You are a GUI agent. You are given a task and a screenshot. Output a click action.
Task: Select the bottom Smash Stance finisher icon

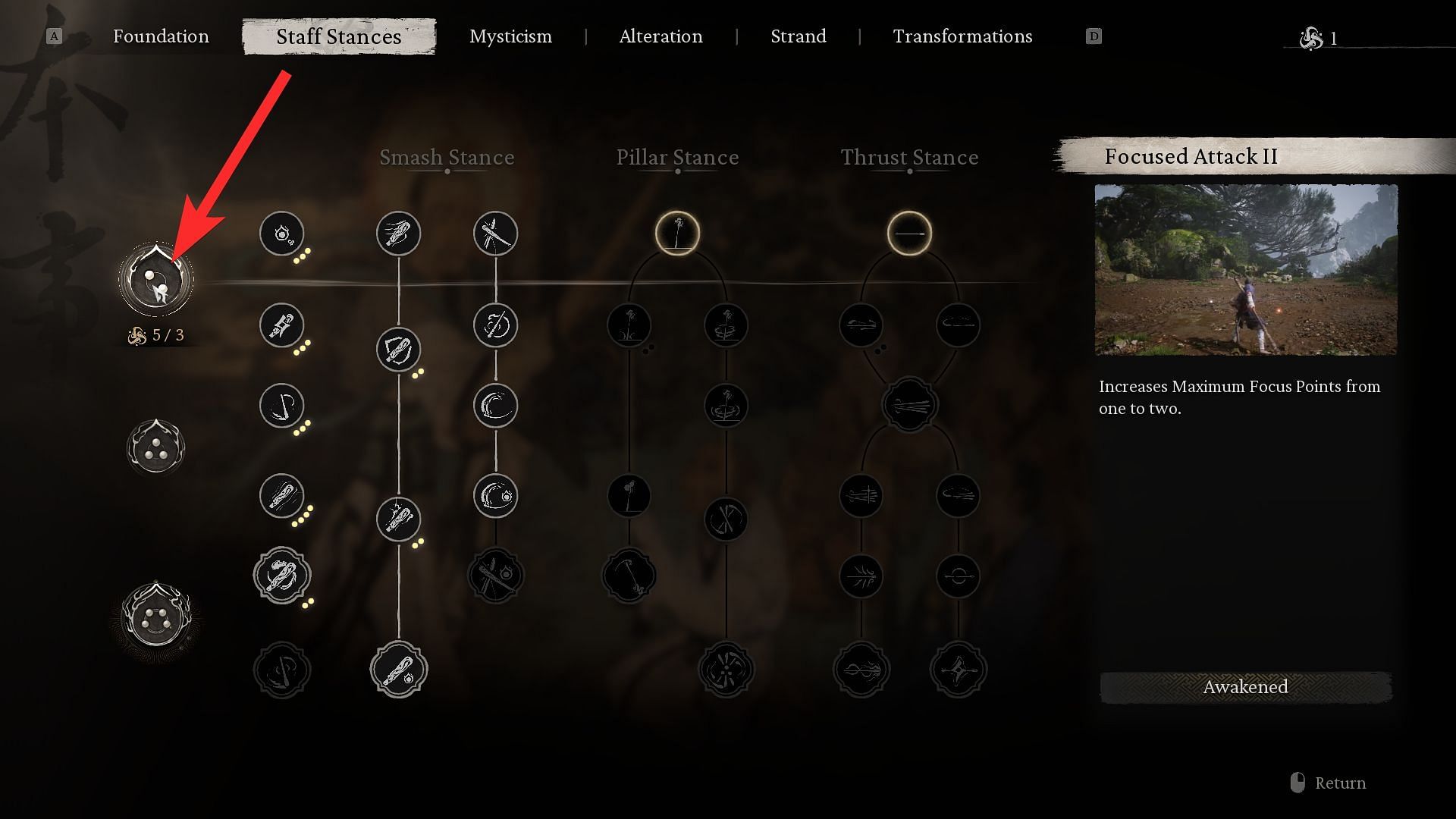[398, 668]
